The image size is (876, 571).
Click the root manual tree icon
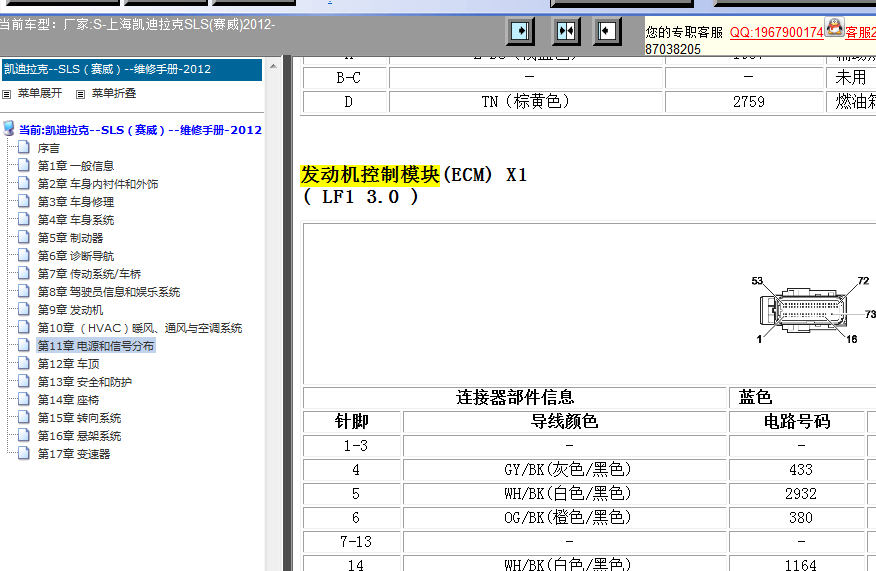(8, 129)
